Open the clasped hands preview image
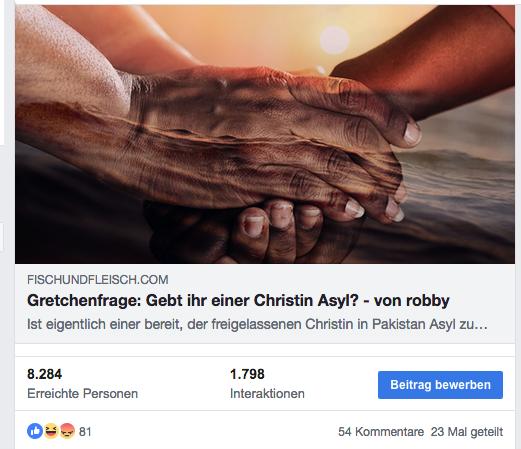 [265, 134]
